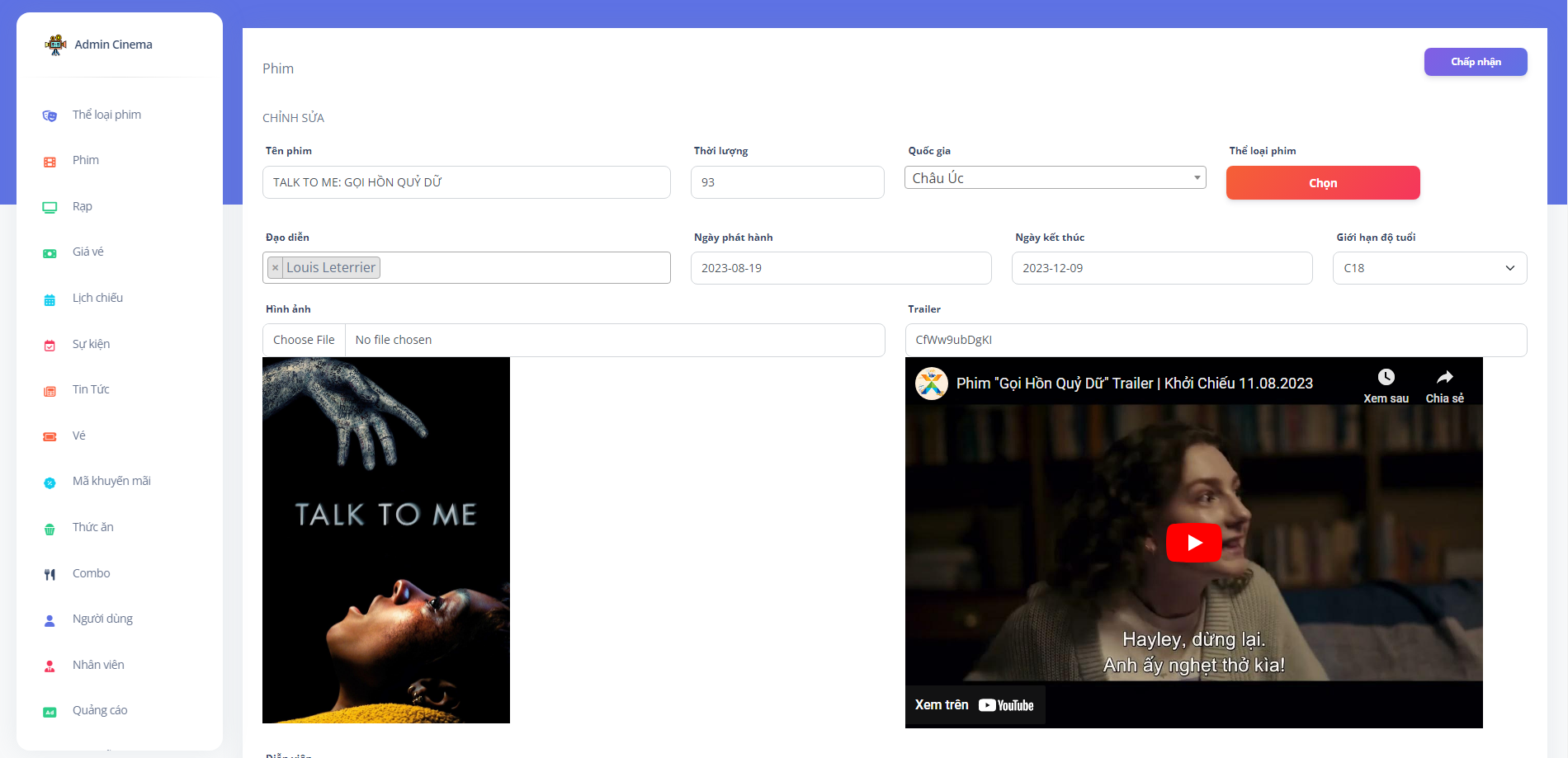Click Xem trên YouTube link
The height and width of the screenshot is (758, 1568).
point(975,705)
